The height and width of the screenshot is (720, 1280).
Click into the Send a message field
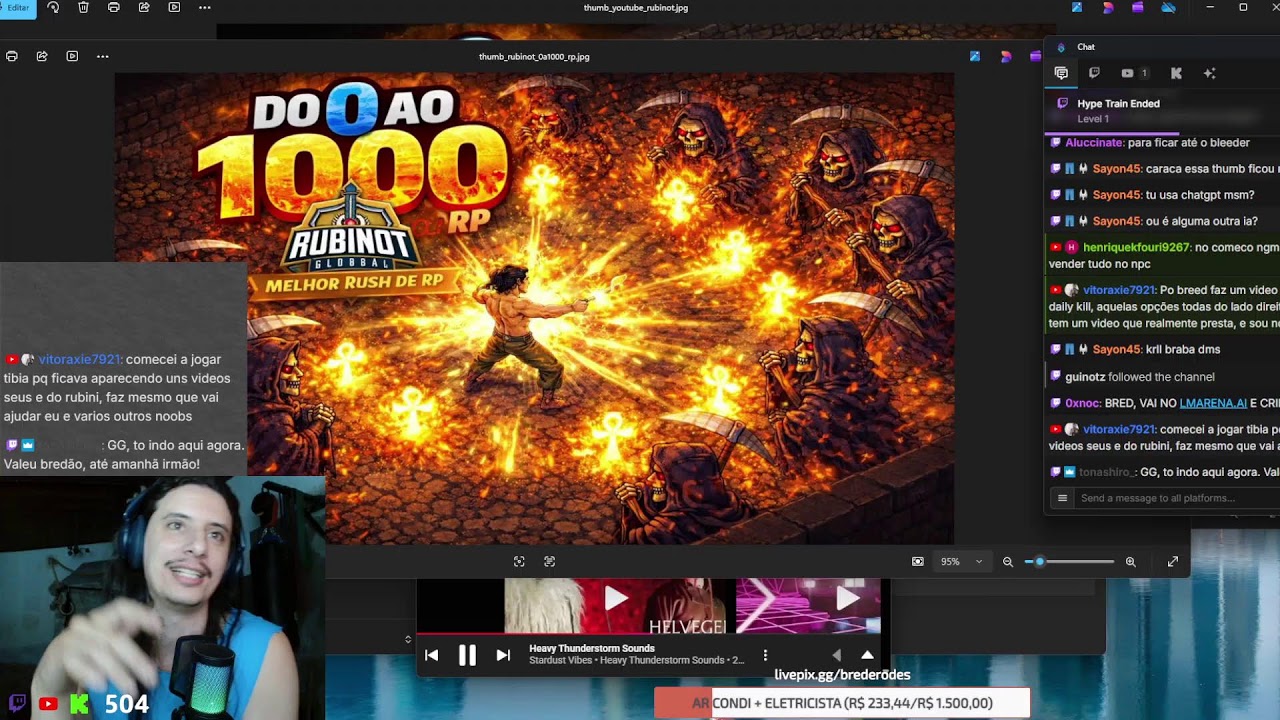pos(1175,498)
